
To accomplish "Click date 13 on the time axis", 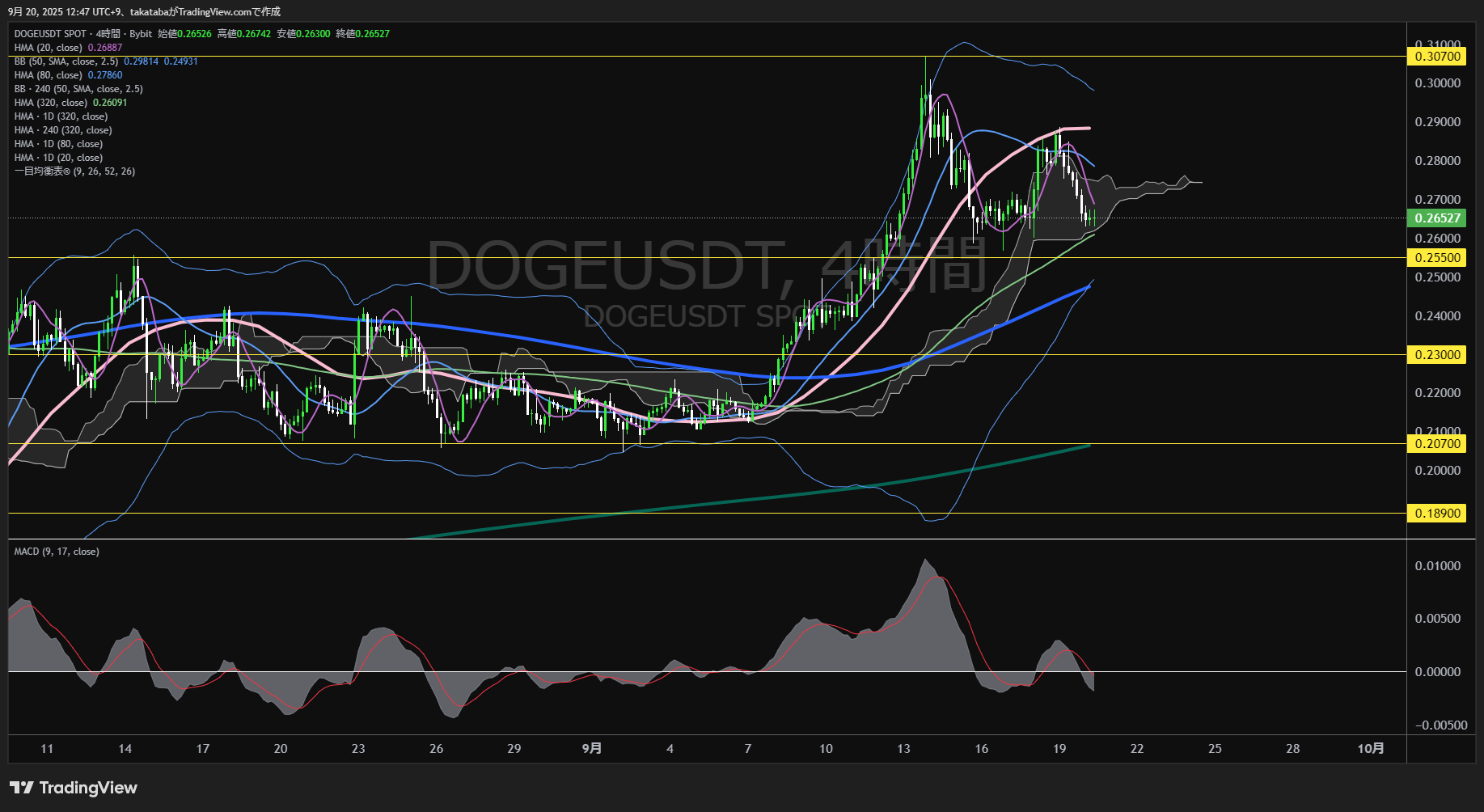I will tap(903, 749).
